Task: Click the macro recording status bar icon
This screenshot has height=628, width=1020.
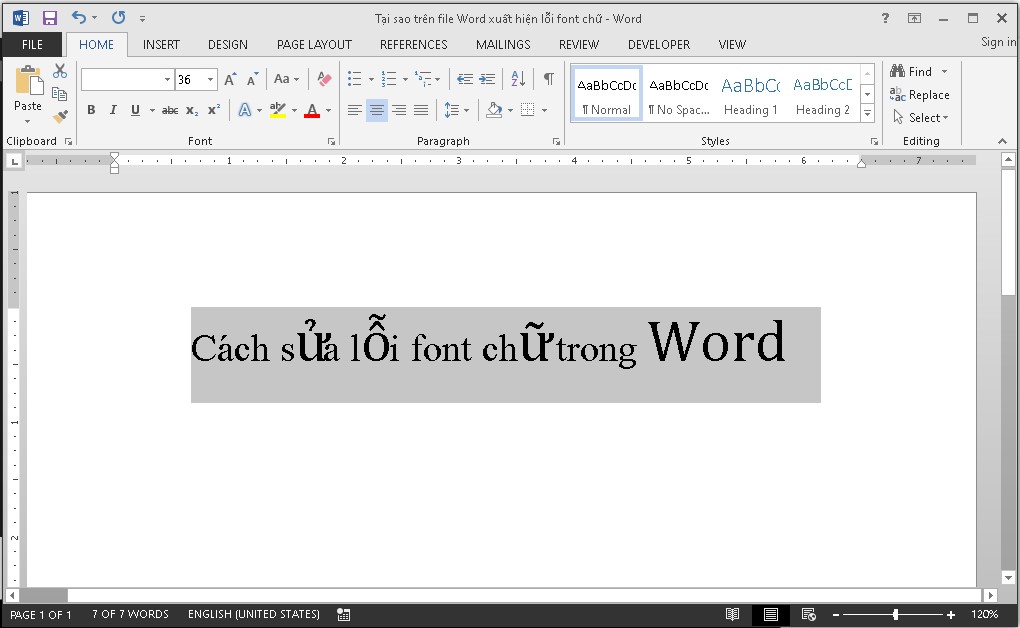Action: 343,614
